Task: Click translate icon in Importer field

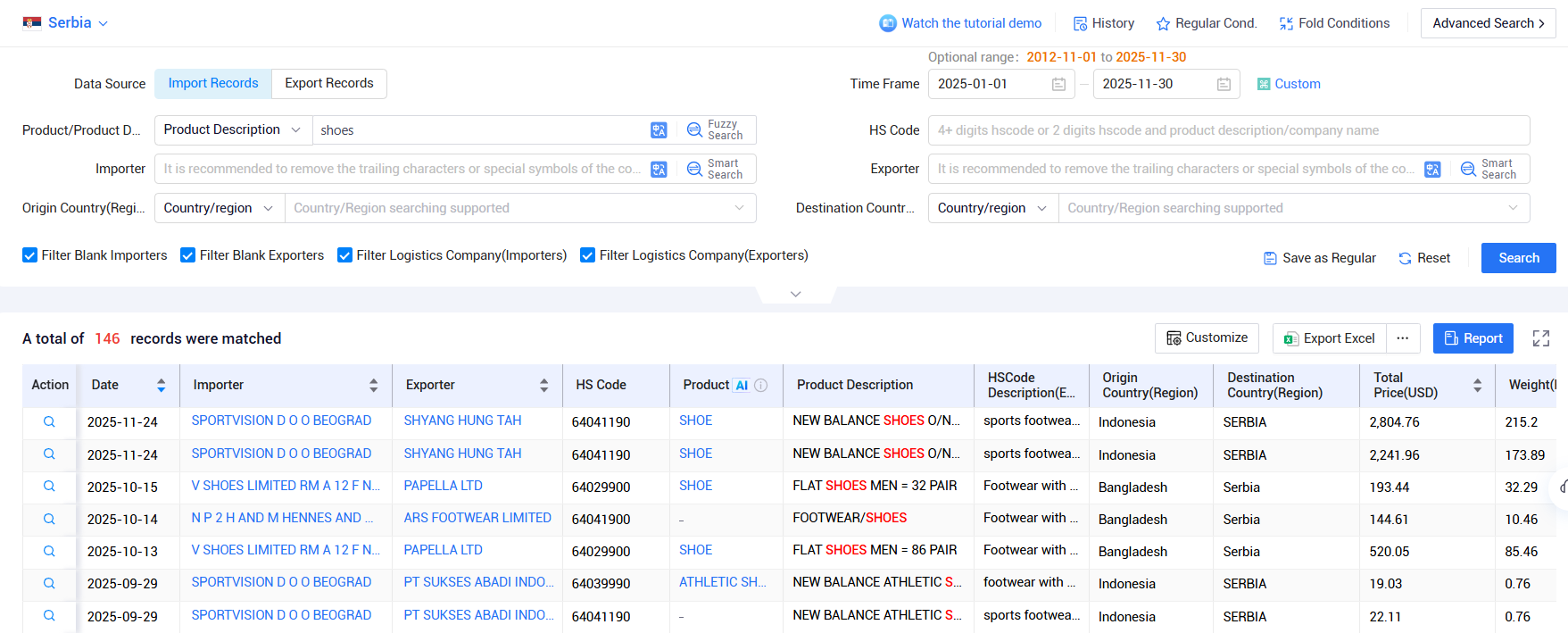Action: tap(659, 169)
